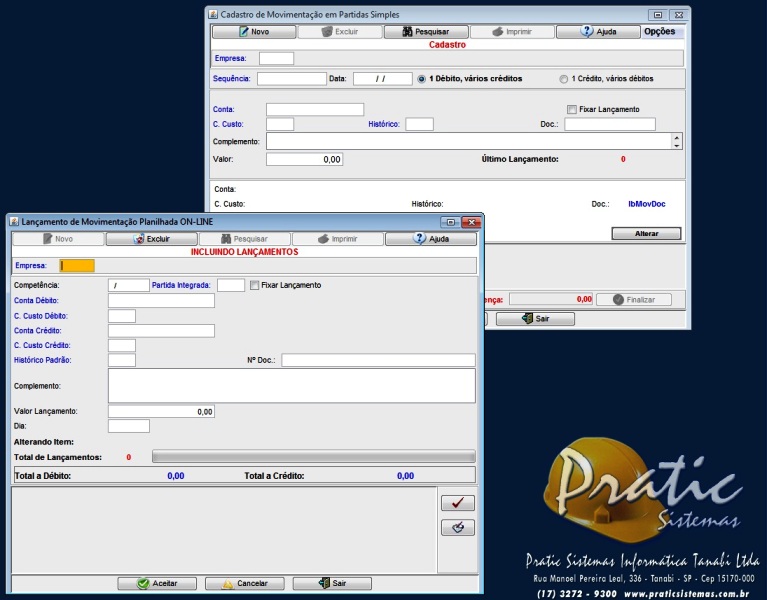Click the Complemento field in the Cadastro window
This screenshot has height=600, width=767.
(x=470, y=141)
